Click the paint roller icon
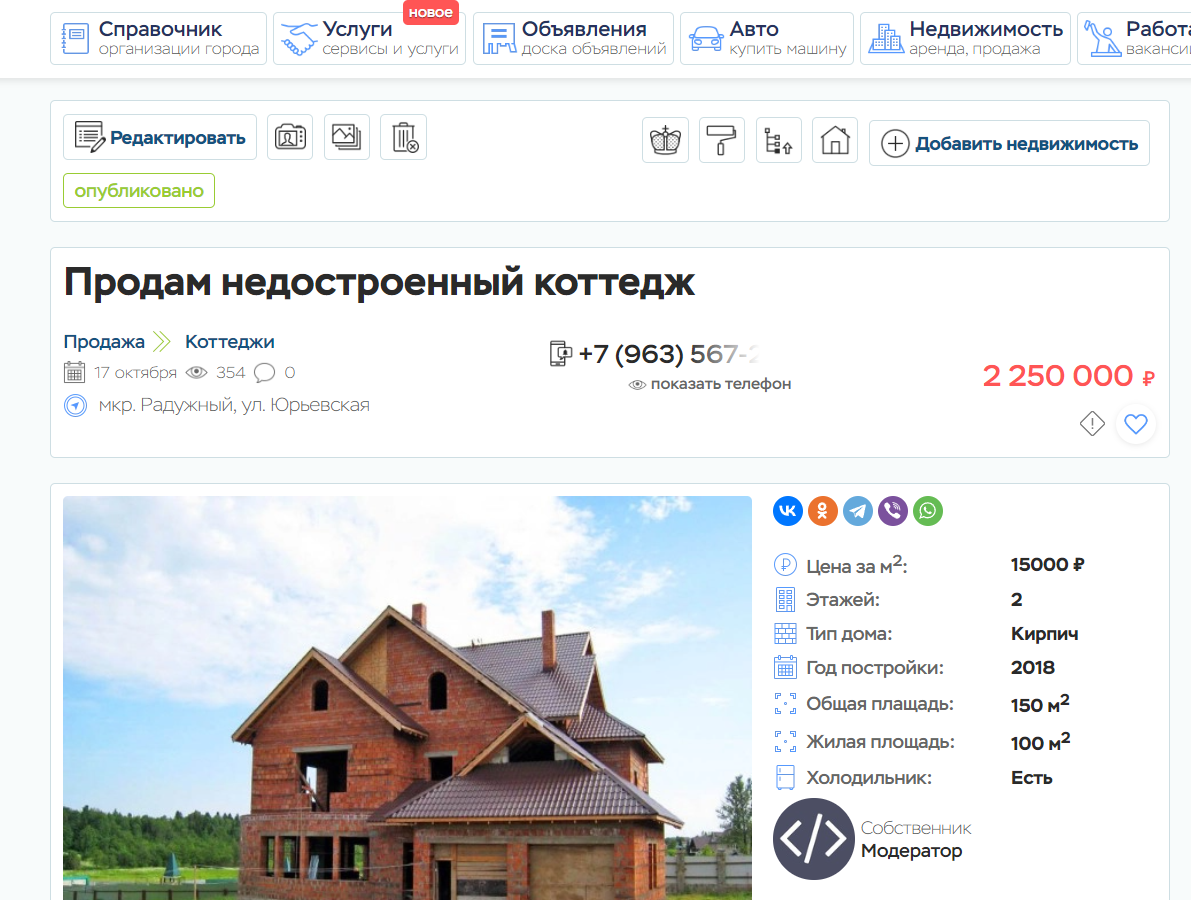This screenshot has height=900, width=1191. (x=721, y=140)
